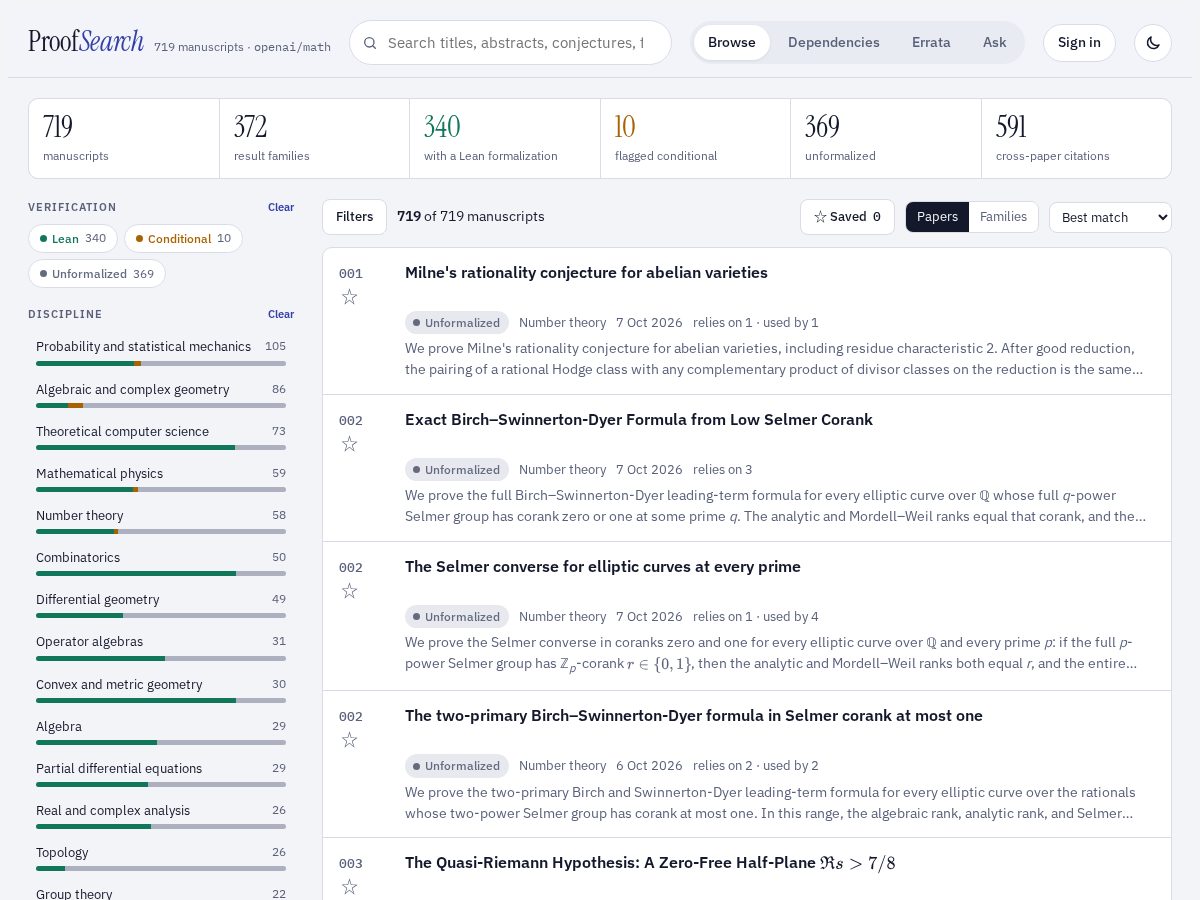Open Milne's rationality conjecture title
The width and height of the screenshot is (1200, 900).
(586, 273)
